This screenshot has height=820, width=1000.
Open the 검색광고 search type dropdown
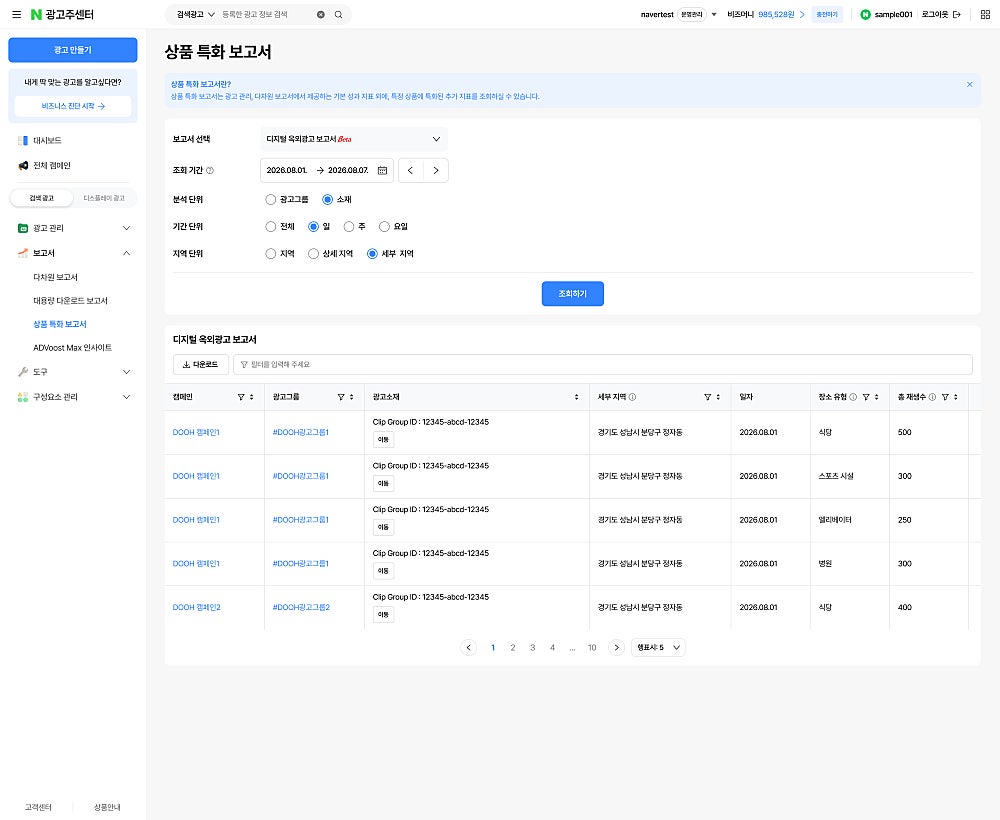196,14
